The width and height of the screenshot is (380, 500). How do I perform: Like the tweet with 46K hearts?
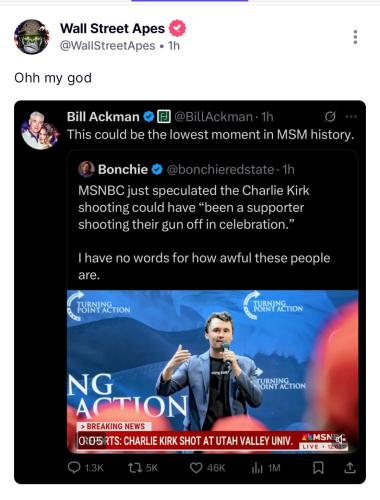[x=207, y=468]
